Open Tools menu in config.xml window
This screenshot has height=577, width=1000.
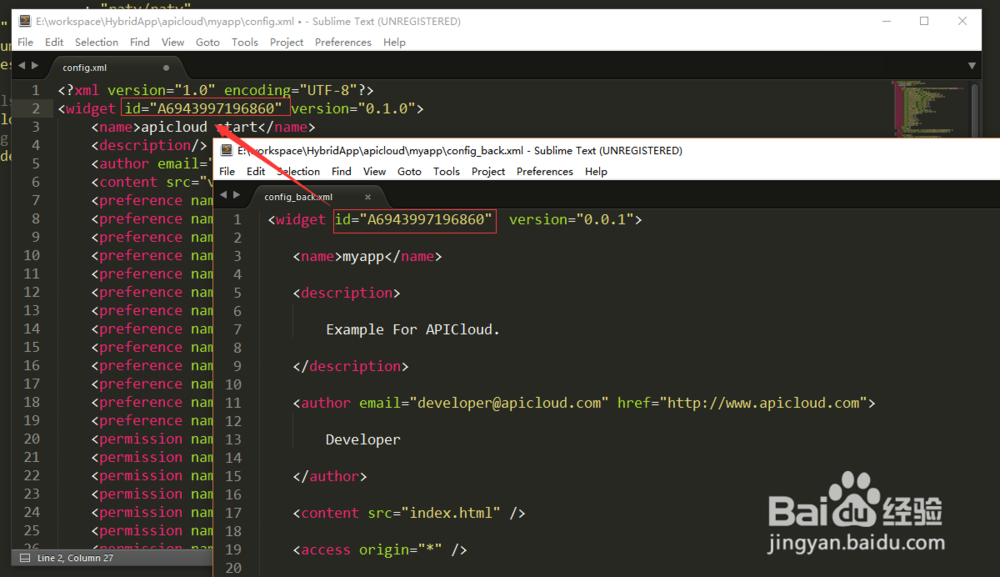(244, 42)
